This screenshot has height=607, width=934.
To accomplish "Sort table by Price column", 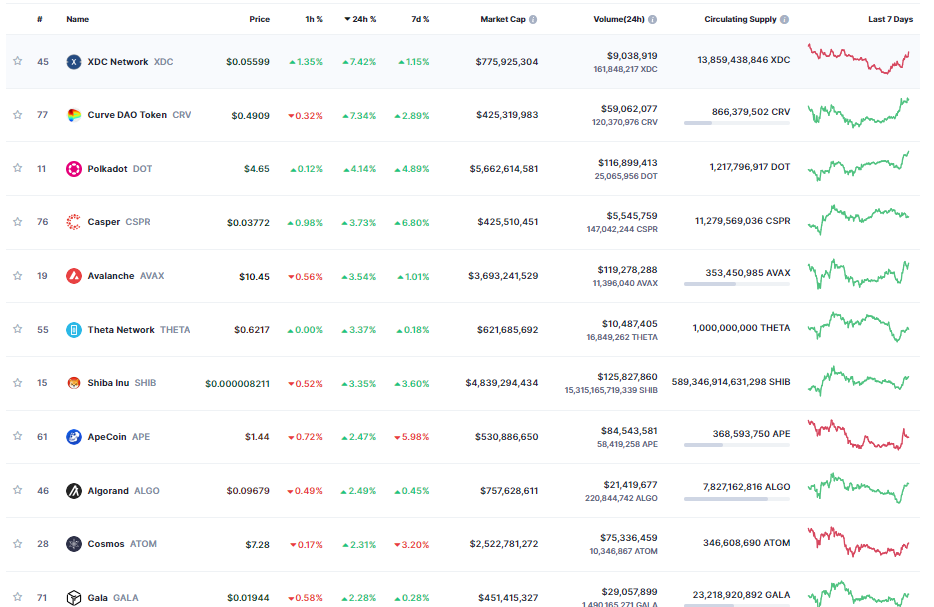I will pos(259,19).
